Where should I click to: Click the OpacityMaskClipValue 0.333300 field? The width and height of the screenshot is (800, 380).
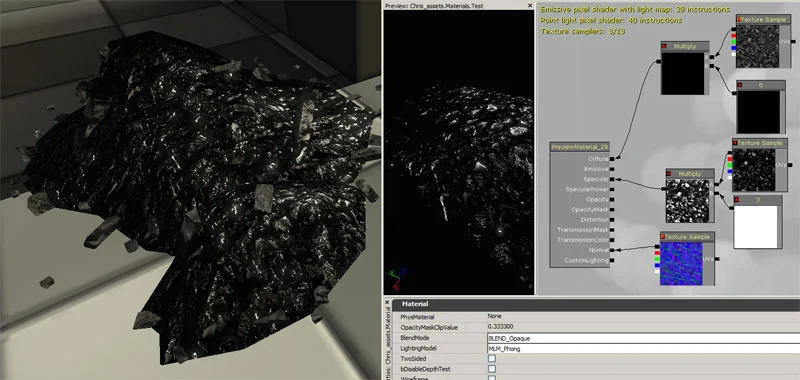(643, 327)
